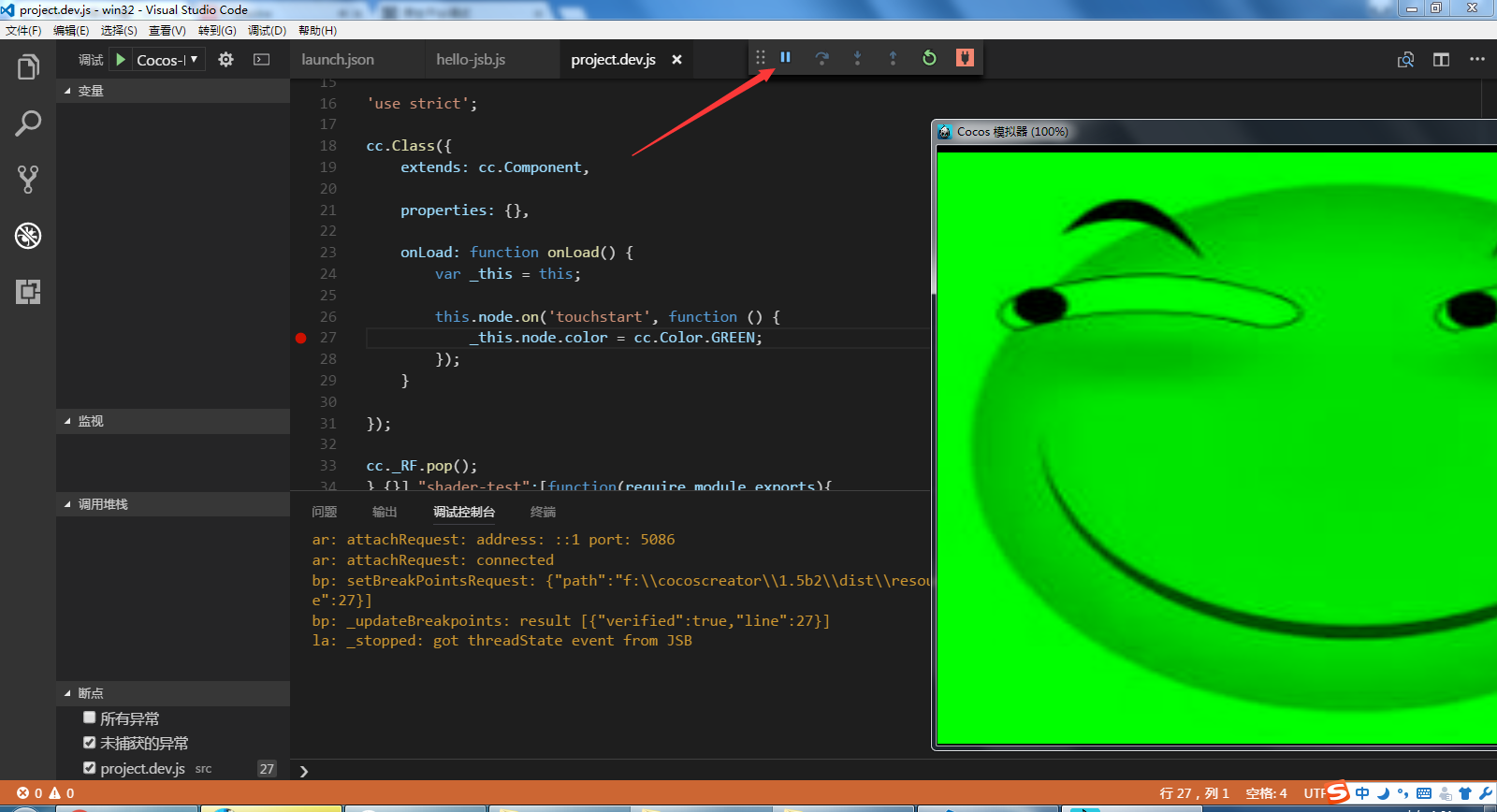Screen dimensions: 1497x812
Task: Open the Help (帮助) menu
Action: 317,31
